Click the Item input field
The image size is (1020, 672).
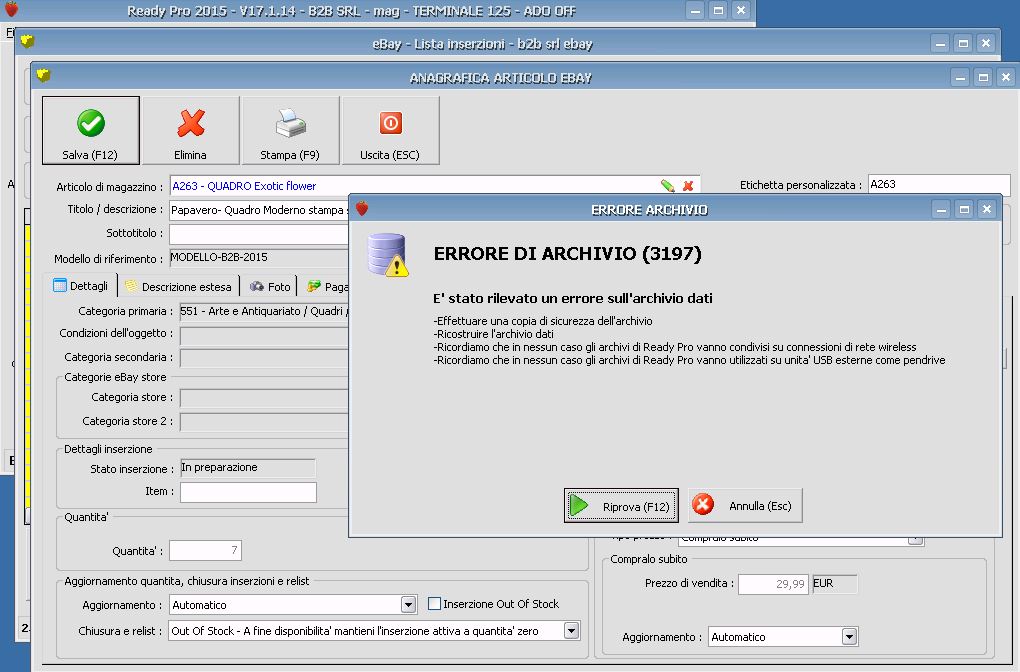point(248,492)
